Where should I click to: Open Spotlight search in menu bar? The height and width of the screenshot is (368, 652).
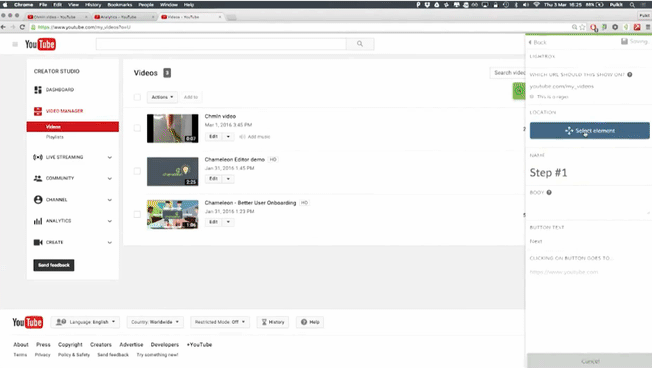coord(632,5)
